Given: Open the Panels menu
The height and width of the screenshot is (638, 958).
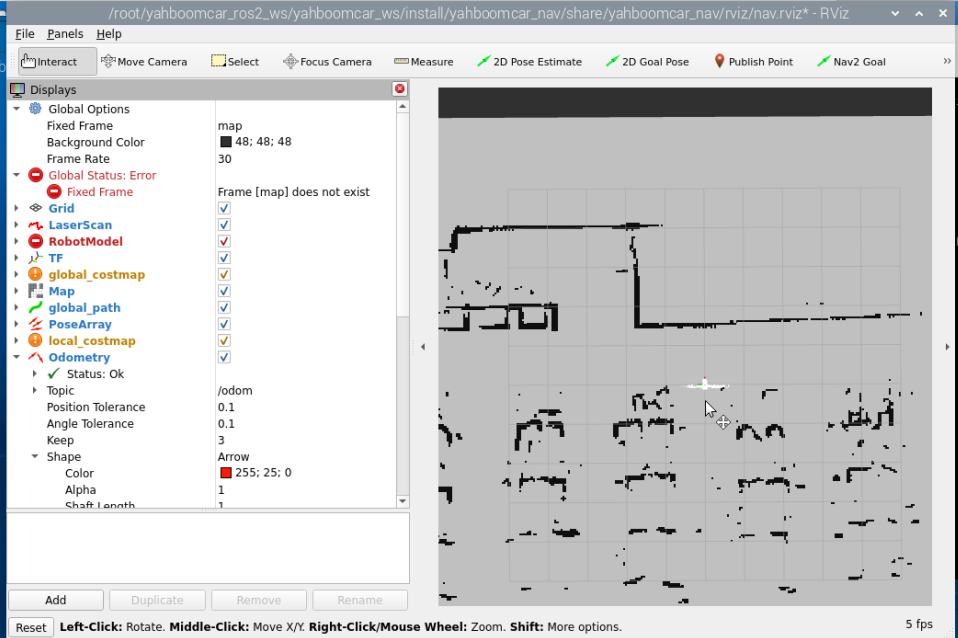Looking at the screenshot, I should 65,34.
